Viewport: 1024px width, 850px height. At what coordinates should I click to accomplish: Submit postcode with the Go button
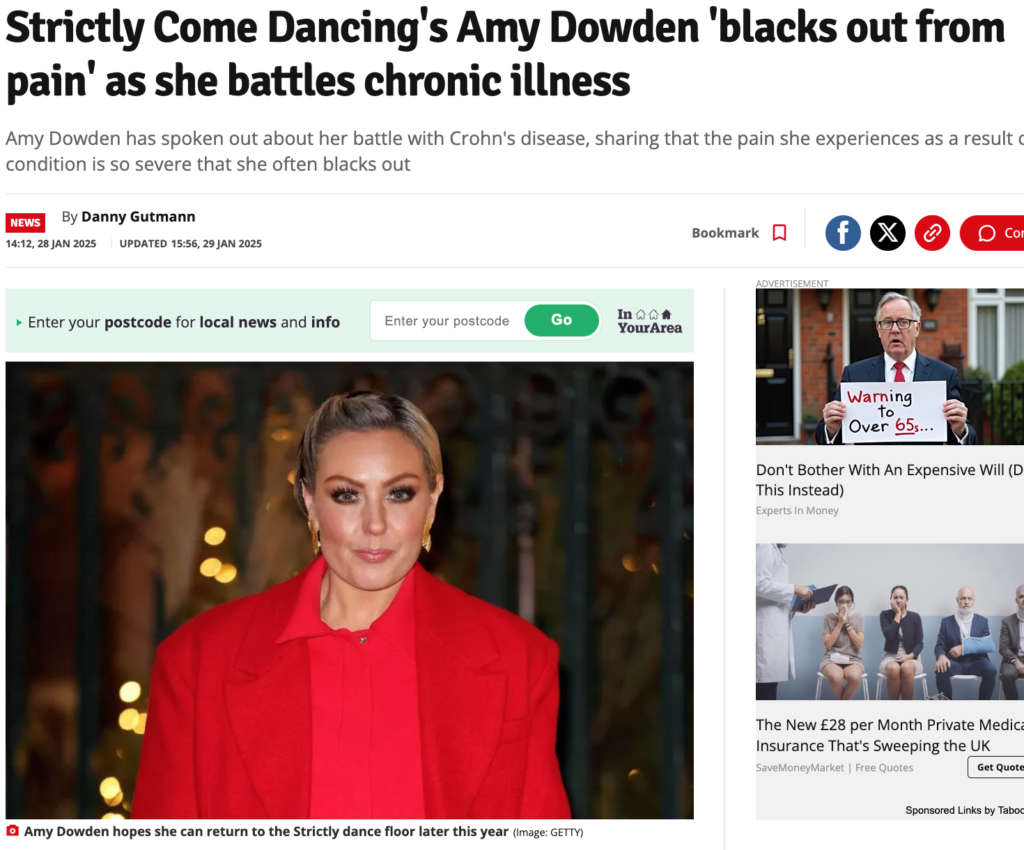[562, 320]
